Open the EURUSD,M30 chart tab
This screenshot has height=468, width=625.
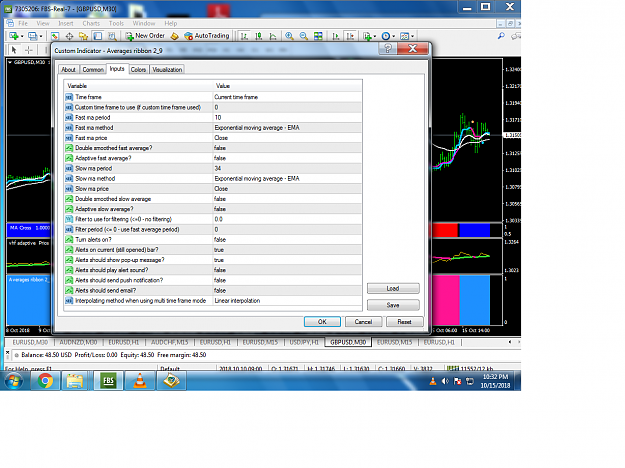coord(30,342)
